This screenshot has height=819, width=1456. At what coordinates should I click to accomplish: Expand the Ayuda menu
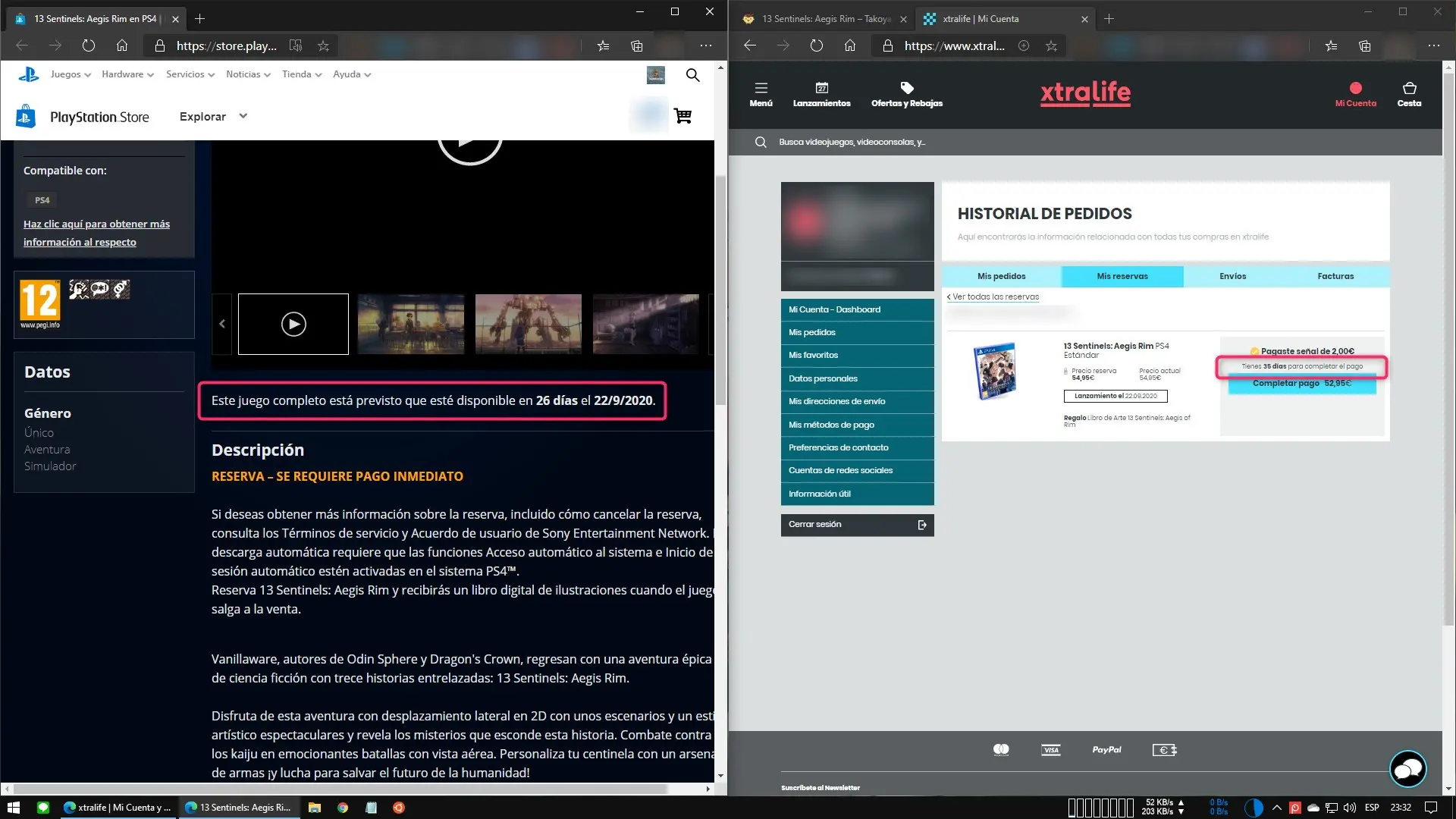tap(352, 74)
